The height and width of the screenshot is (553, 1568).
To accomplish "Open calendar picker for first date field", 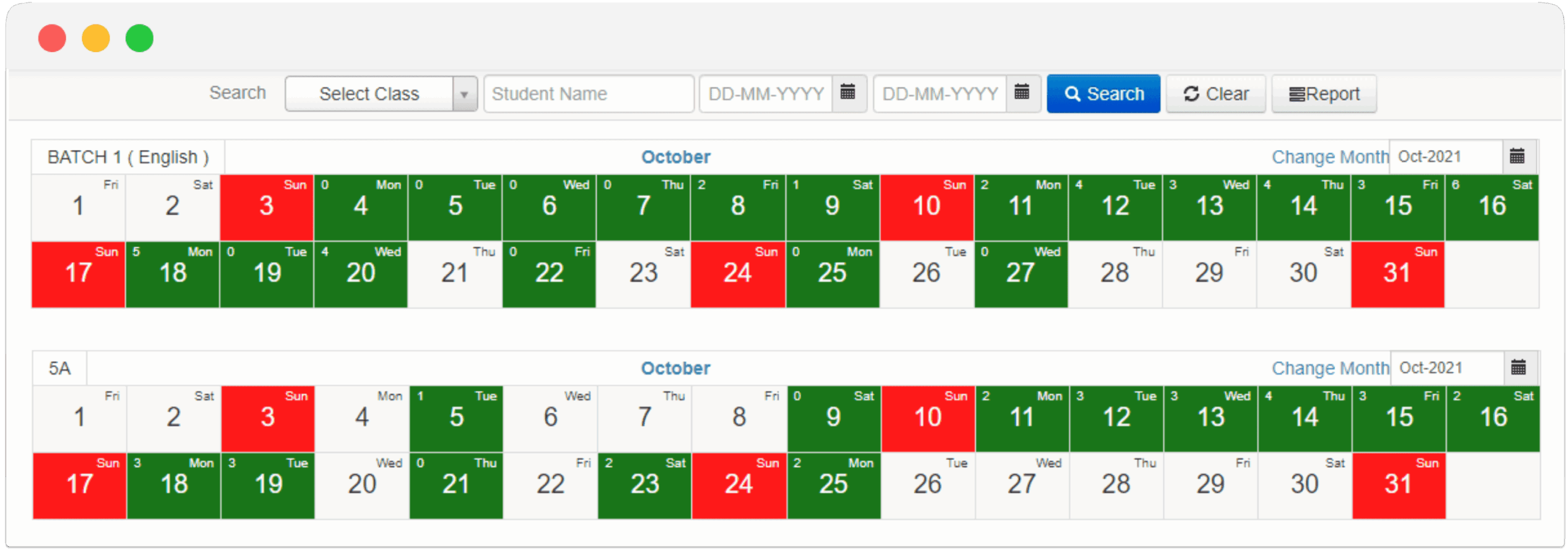I will [848, 93].
